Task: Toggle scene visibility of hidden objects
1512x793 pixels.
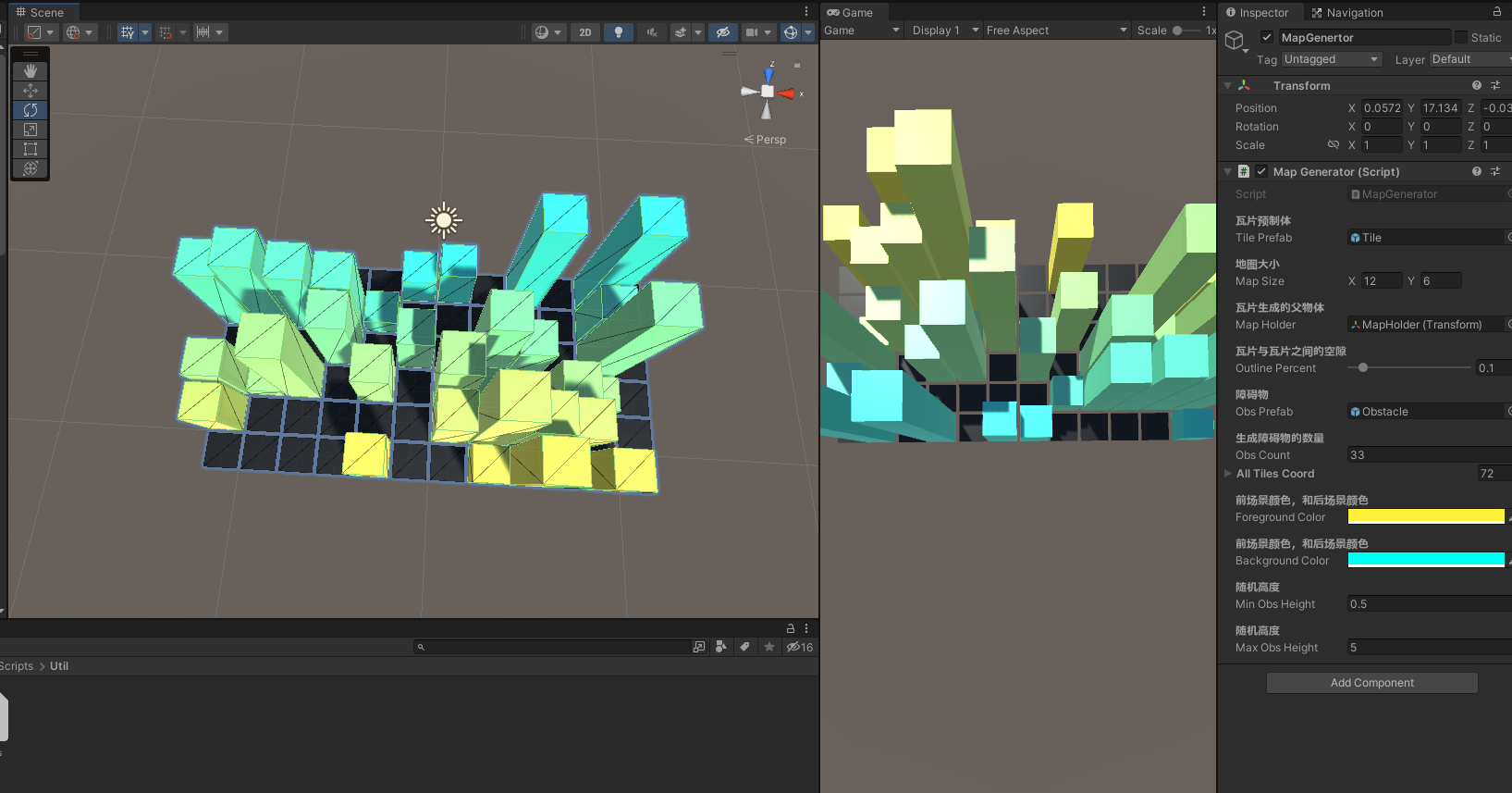Action: tap(723, 32)
